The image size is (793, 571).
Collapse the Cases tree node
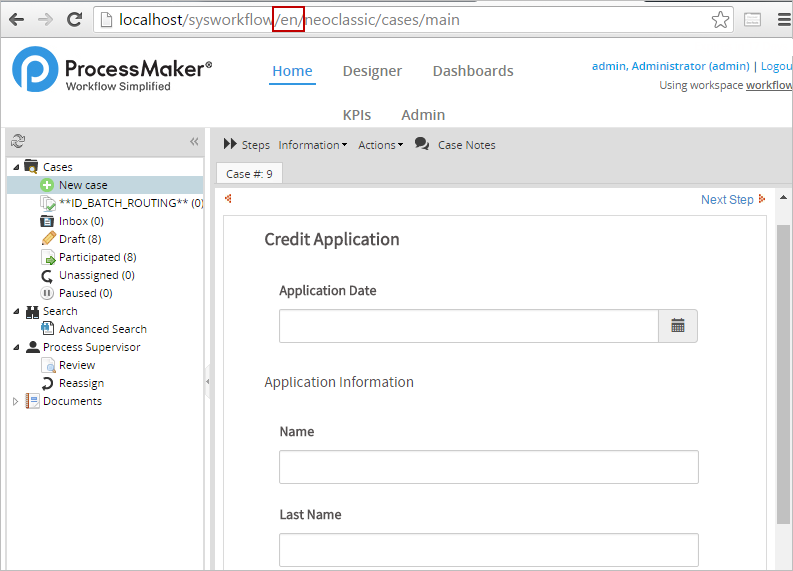(16, 167)
